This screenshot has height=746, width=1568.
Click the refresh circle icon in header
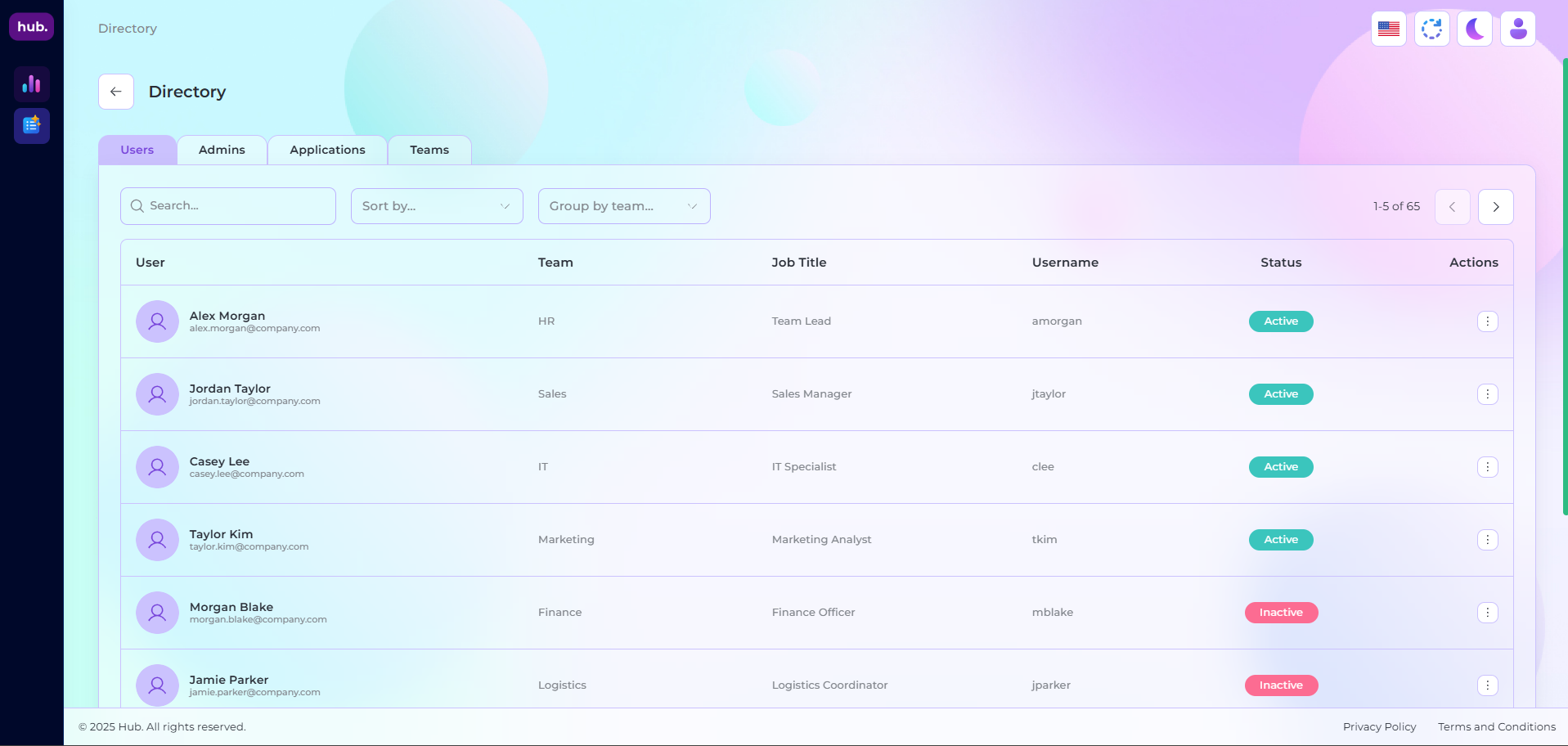[1431, 29]
